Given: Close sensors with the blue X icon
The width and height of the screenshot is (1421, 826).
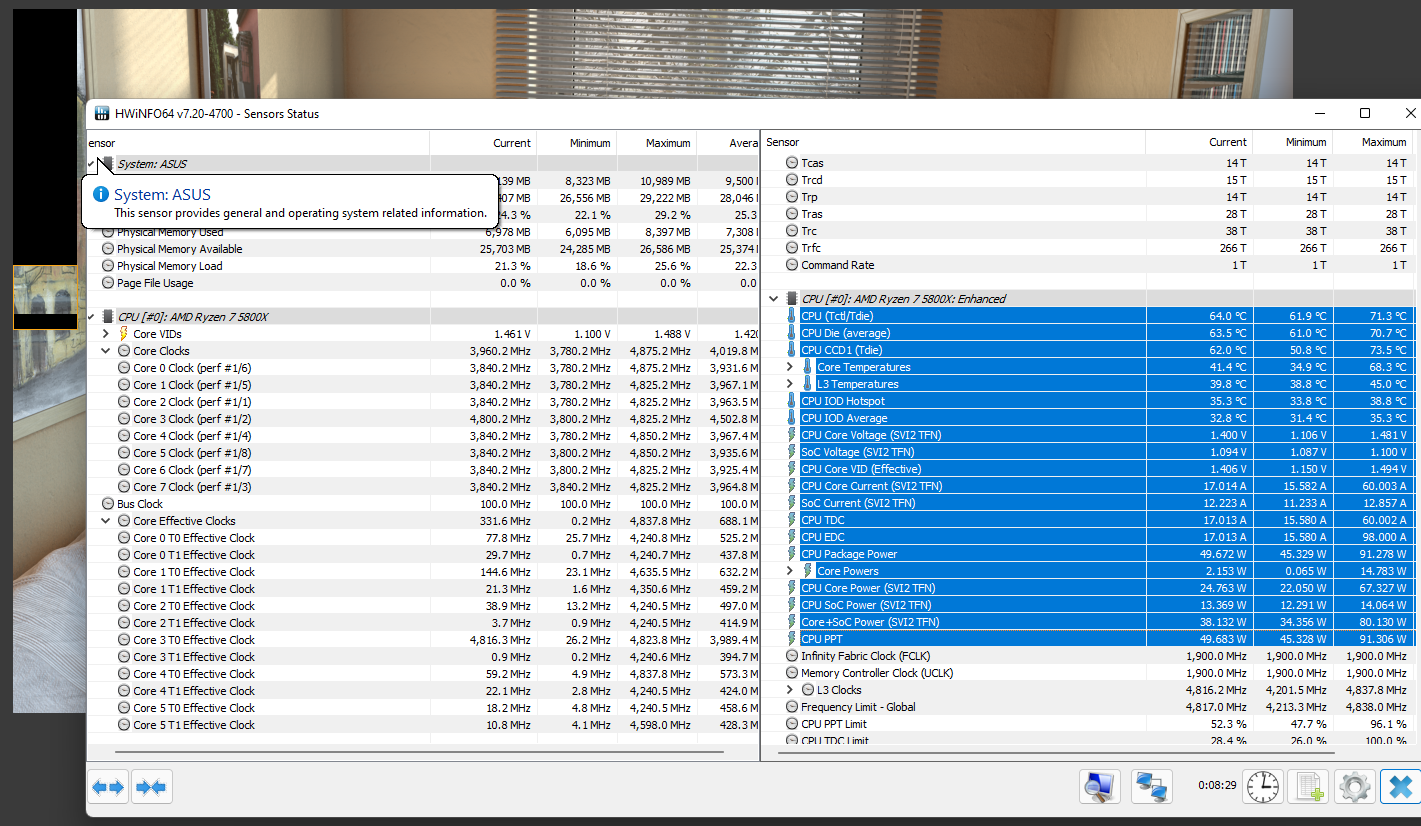Looking at the screenshot, I should coord(1400,787).
